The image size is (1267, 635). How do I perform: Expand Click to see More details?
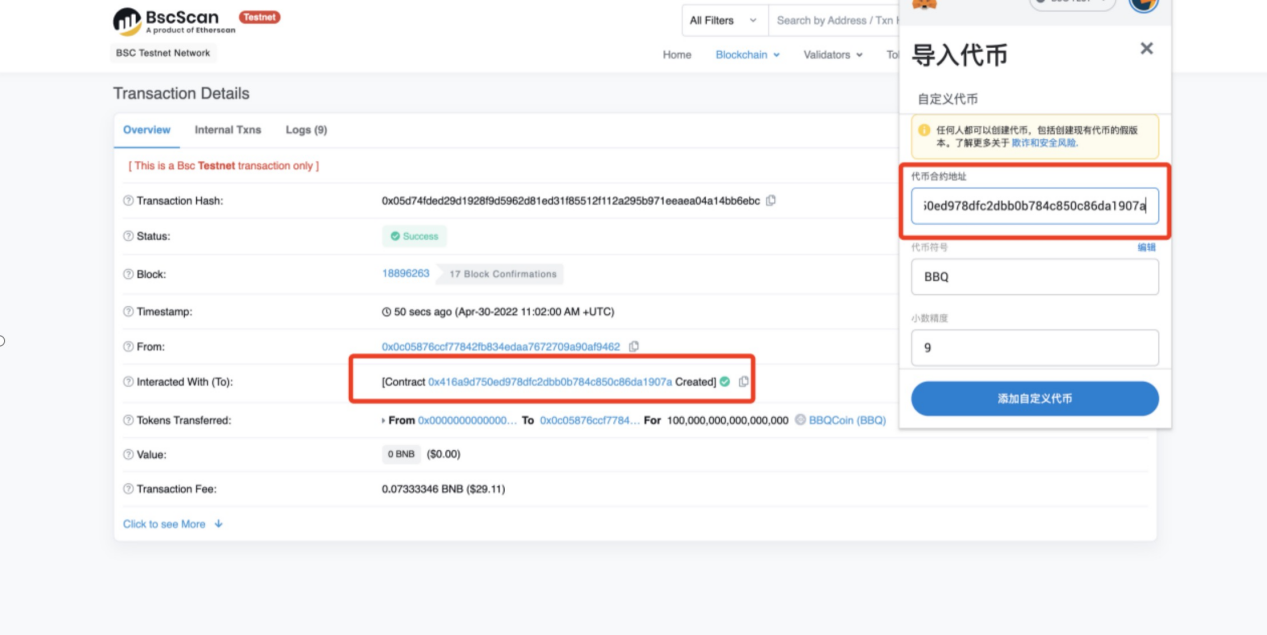point(173,524)
